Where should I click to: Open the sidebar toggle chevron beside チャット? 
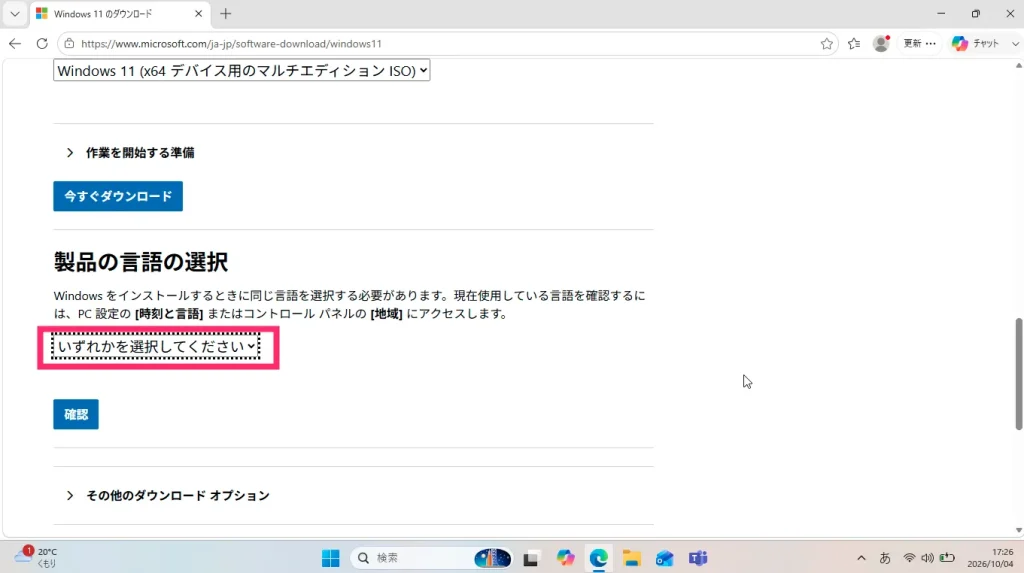click(x=1016, y=44)
